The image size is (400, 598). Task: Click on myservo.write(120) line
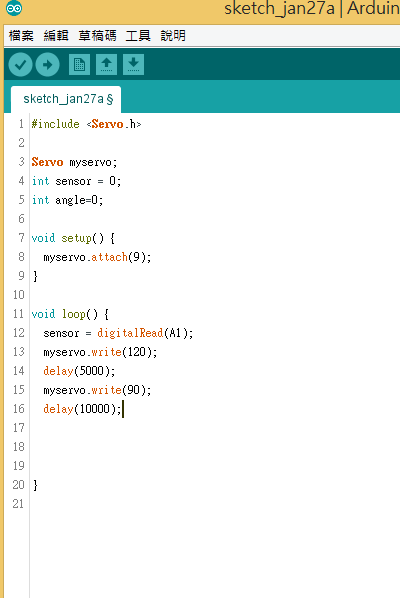100,352
